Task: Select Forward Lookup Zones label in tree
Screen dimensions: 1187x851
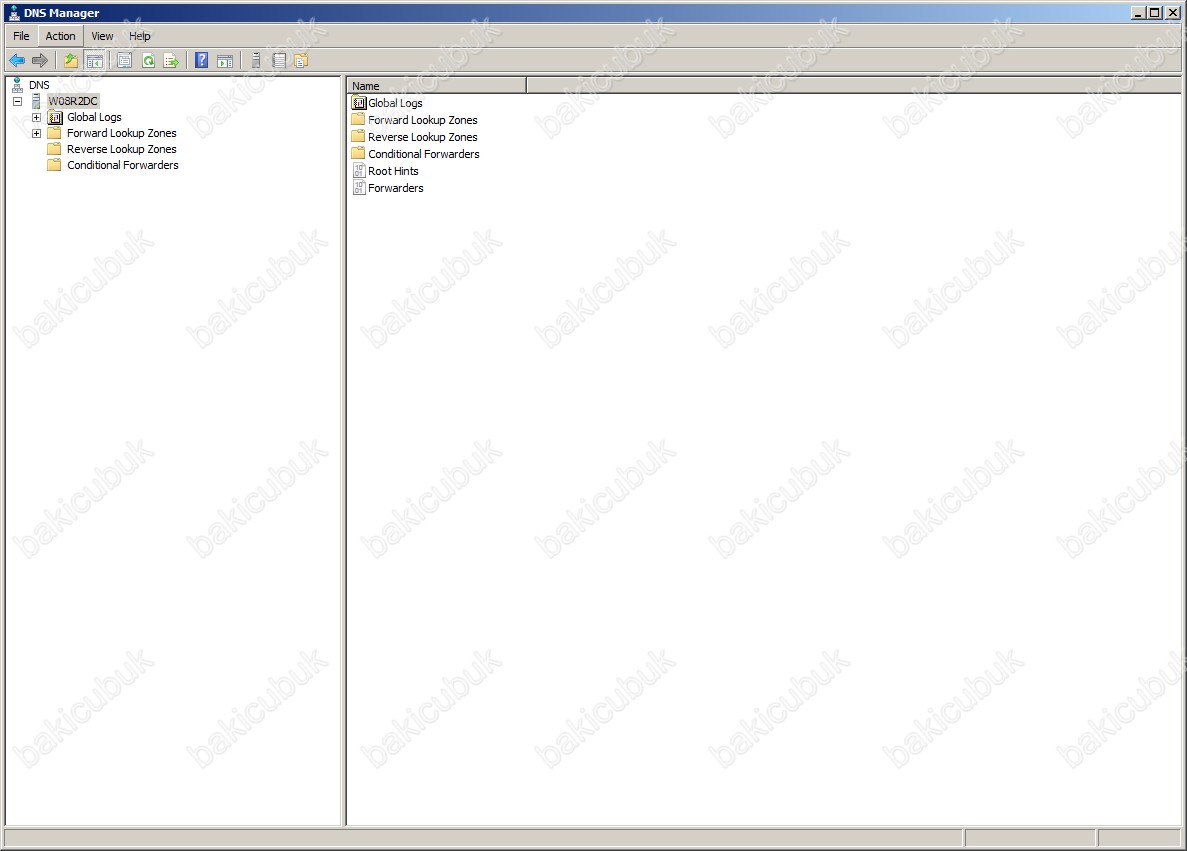Action: coord(122,133)
